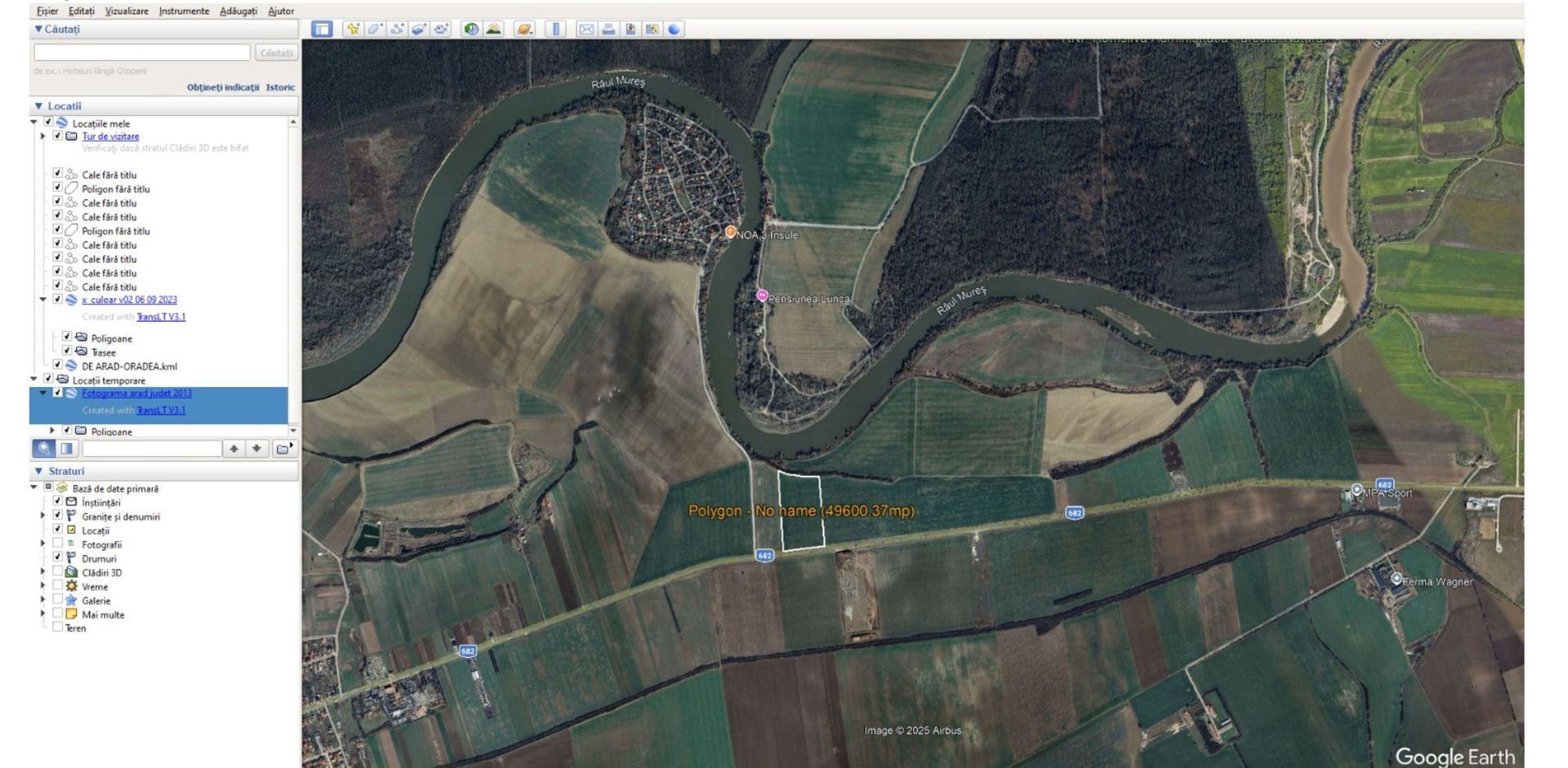The image size is (1568, 768).
Task: Click the Pensiunea Lunca pink marker
Action: coord(762,295)
